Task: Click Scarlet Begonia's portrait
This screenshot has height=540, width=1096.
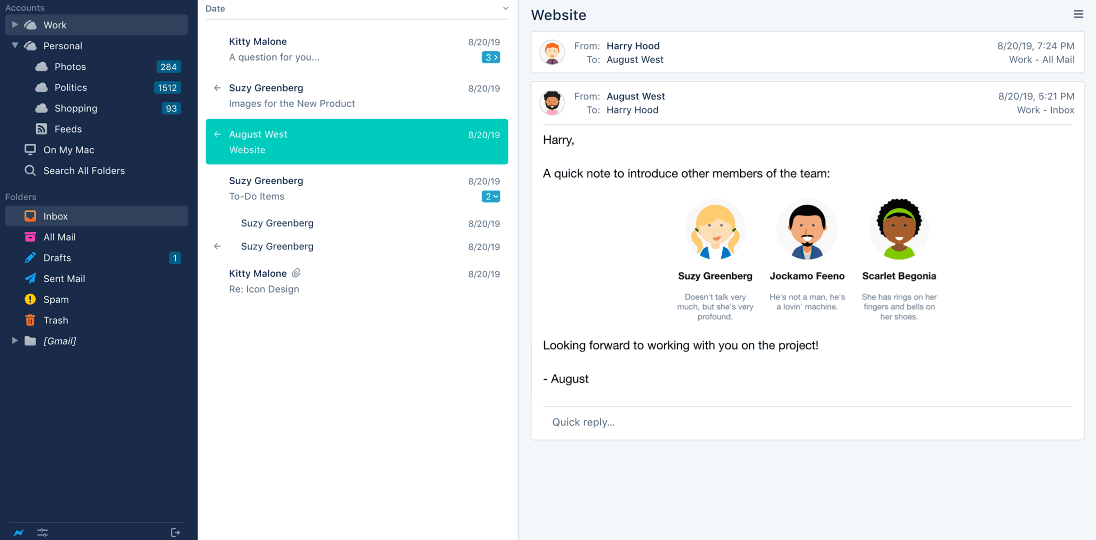Action: 899,229
